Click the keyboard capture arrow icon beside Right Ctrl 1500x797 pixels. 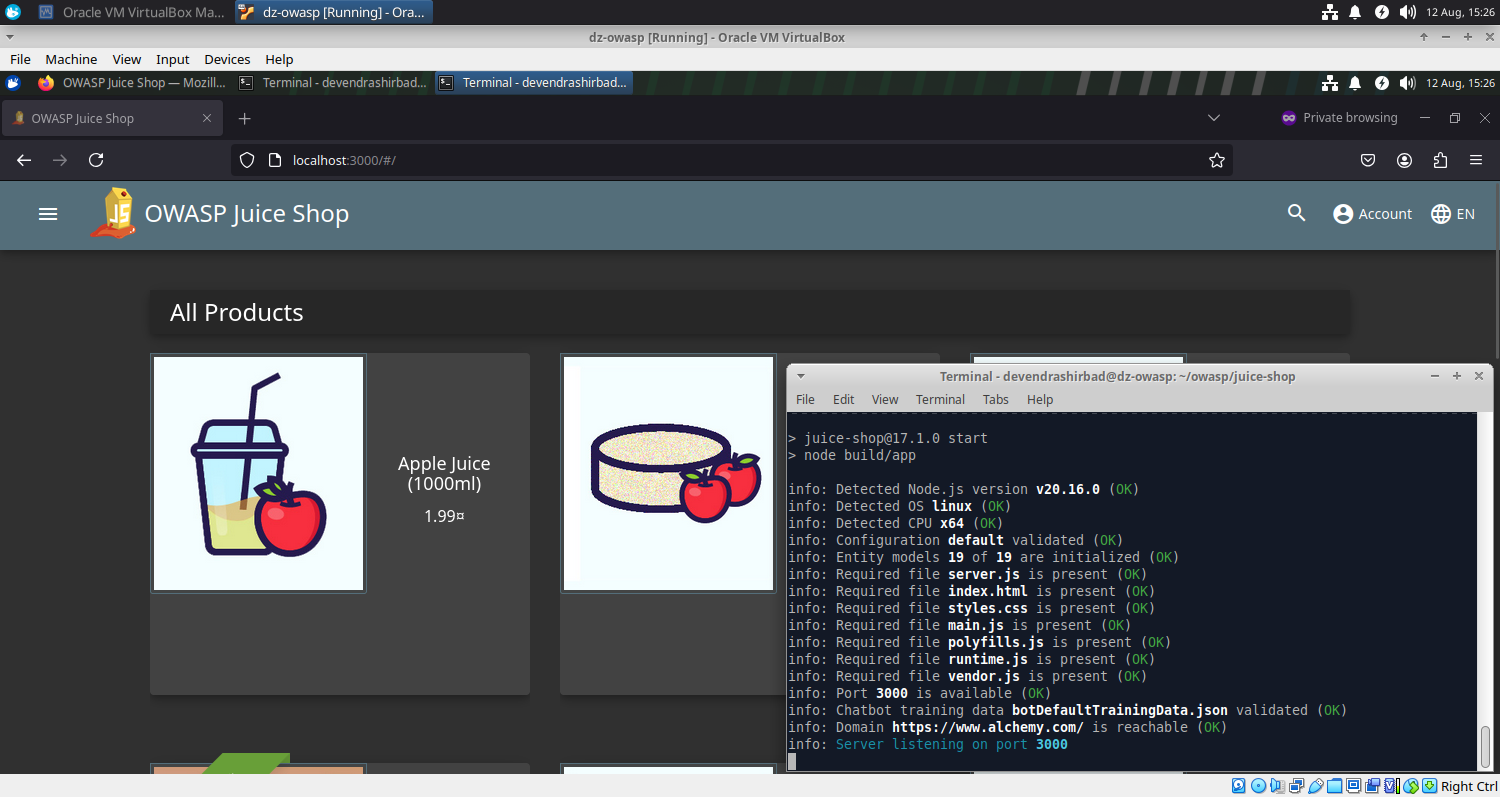click(x=1430, y=786)
